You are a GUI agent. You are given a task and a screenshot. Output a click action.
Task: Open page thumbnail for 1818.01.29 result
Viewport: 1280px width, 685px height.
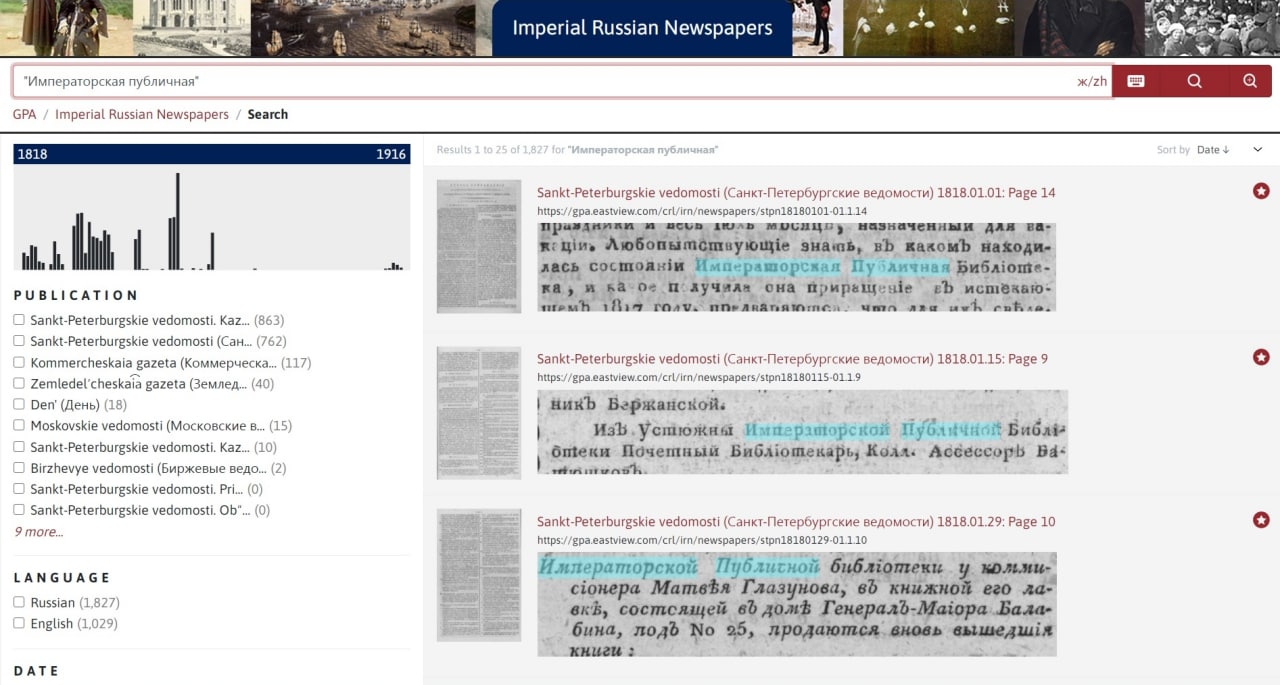tap(479, 575)
